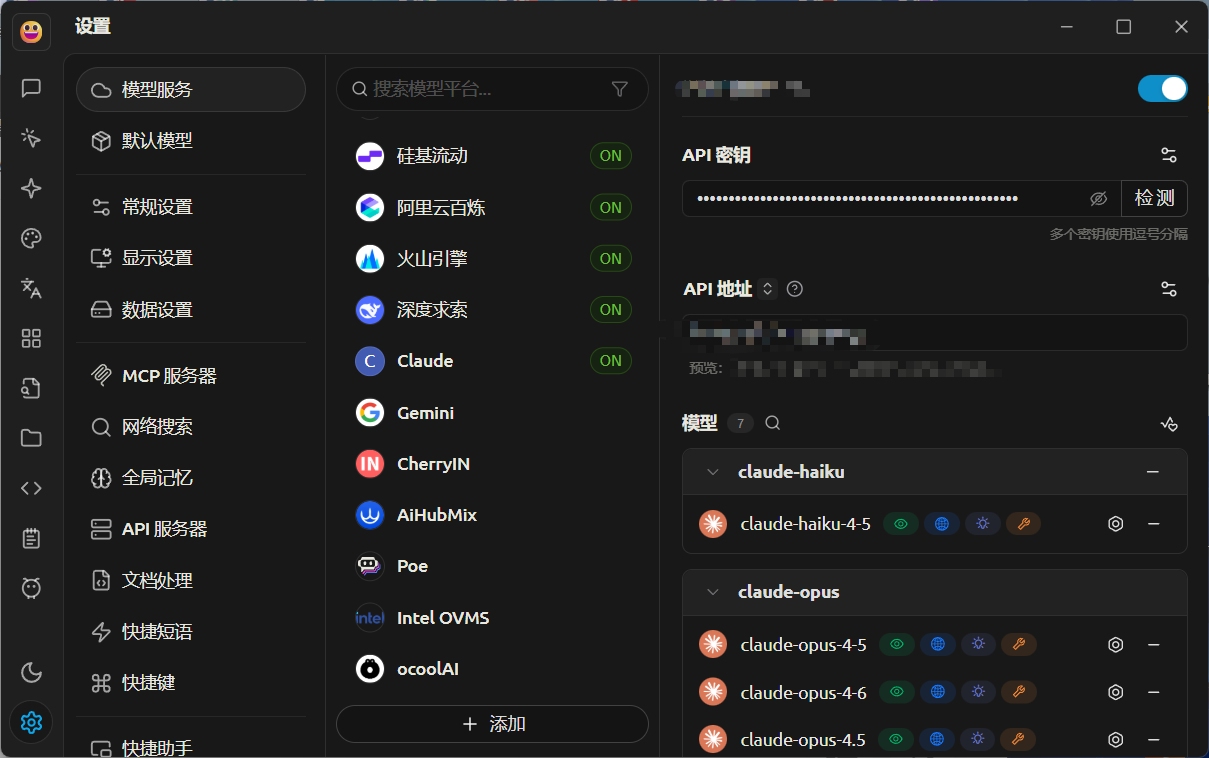Click the search icon next to 模型
Viewport: 1209px width, 758px height.
772,423
